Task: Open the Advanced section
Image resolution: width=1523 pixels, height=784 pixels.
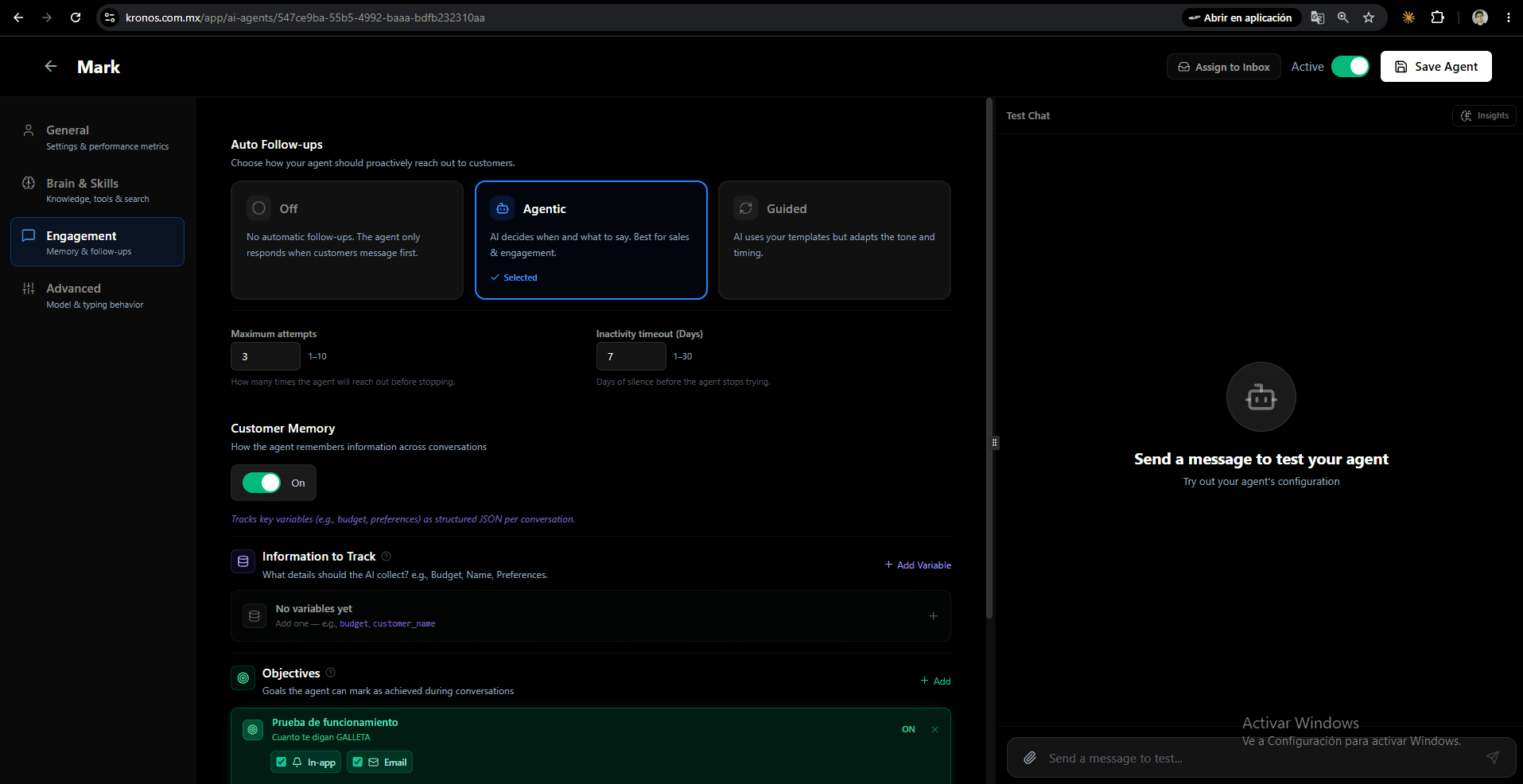Action: pos(97,296)
